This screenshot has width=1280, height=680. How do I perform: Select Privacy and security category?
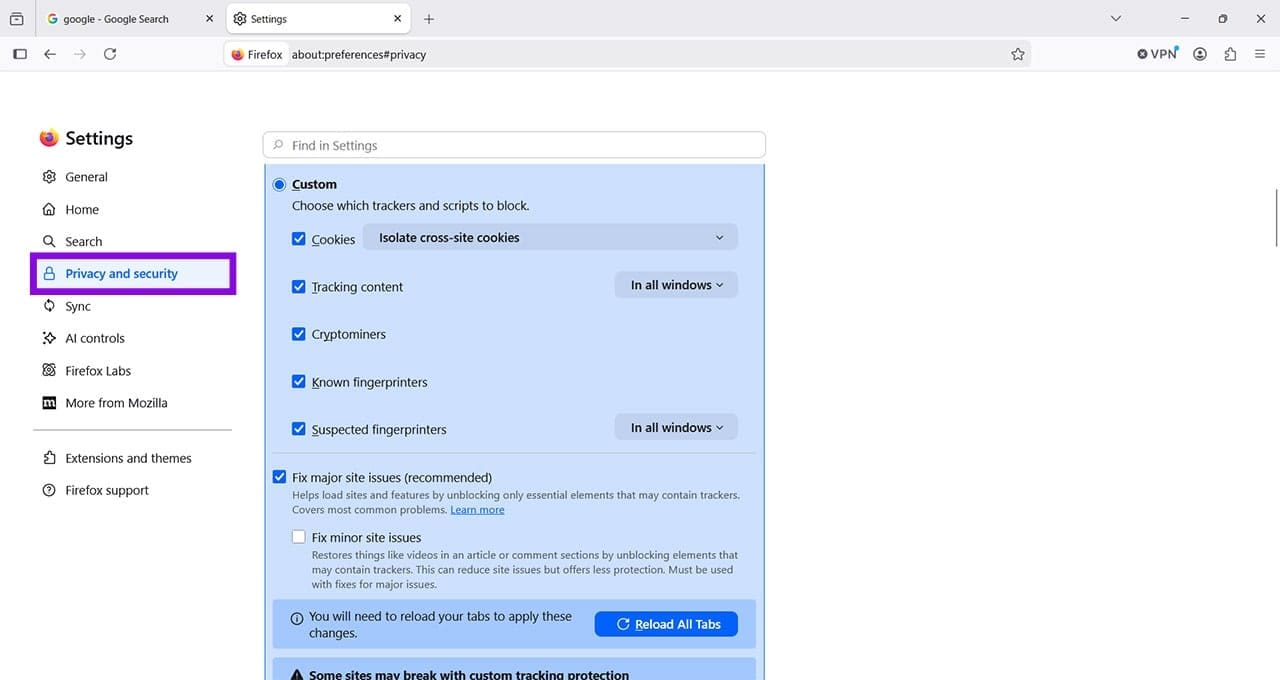click(x=133, y=274)
